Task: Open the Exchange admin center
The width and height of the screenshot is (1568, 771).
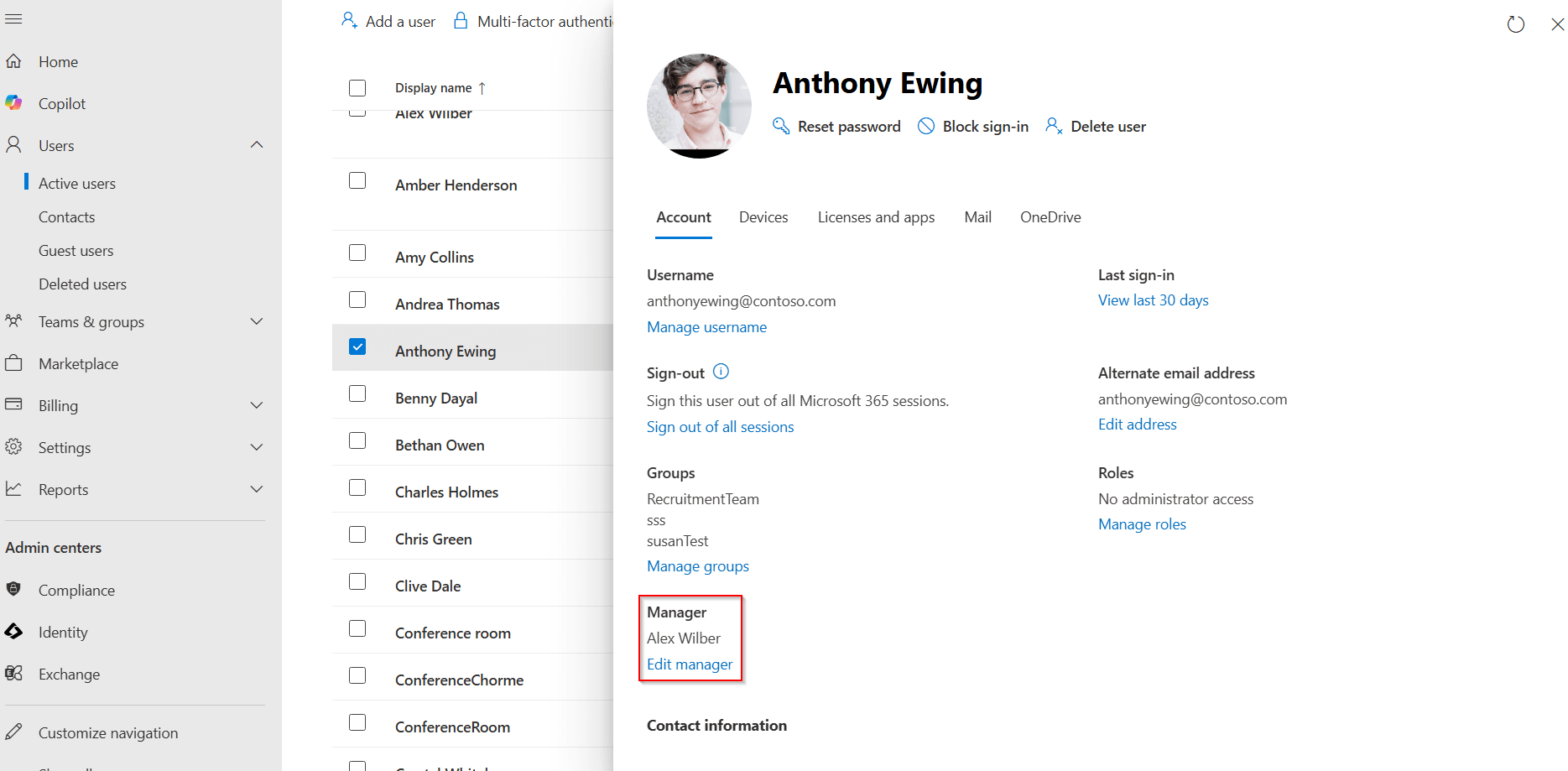Action: click(x=70, y=674)
